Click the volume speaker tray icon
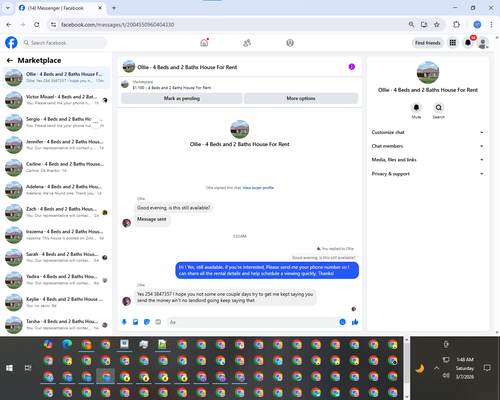This screenshot has width=500, height=400. click(446, 376)
